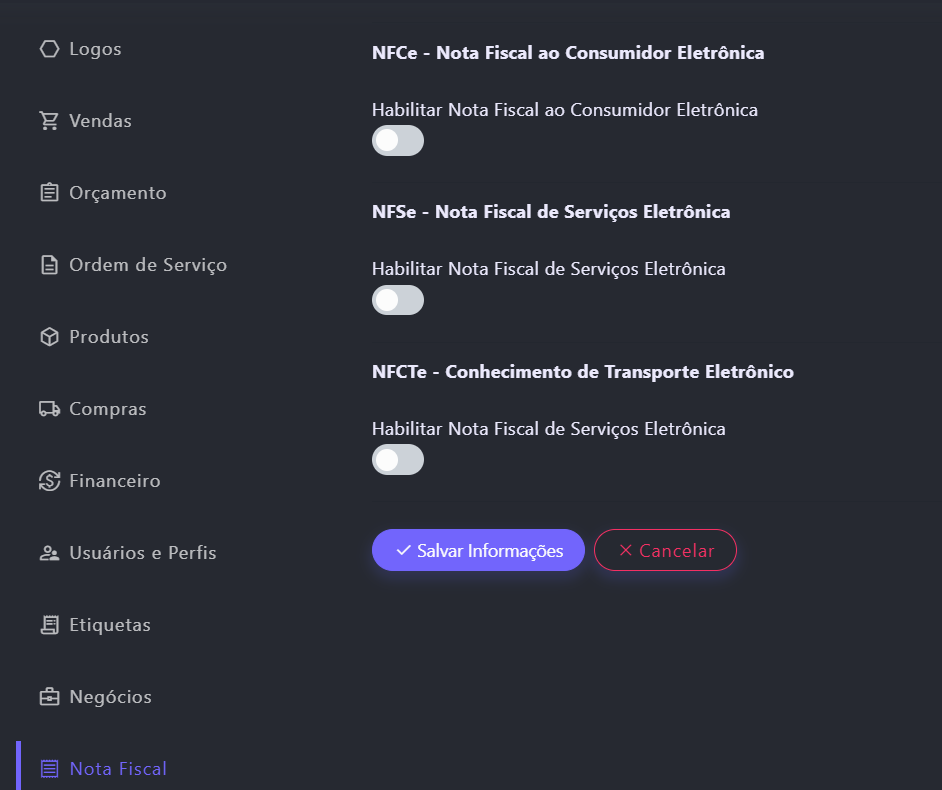Click the clipboard Orçamento icon
The image size is (942, 790).
[49, 193]
